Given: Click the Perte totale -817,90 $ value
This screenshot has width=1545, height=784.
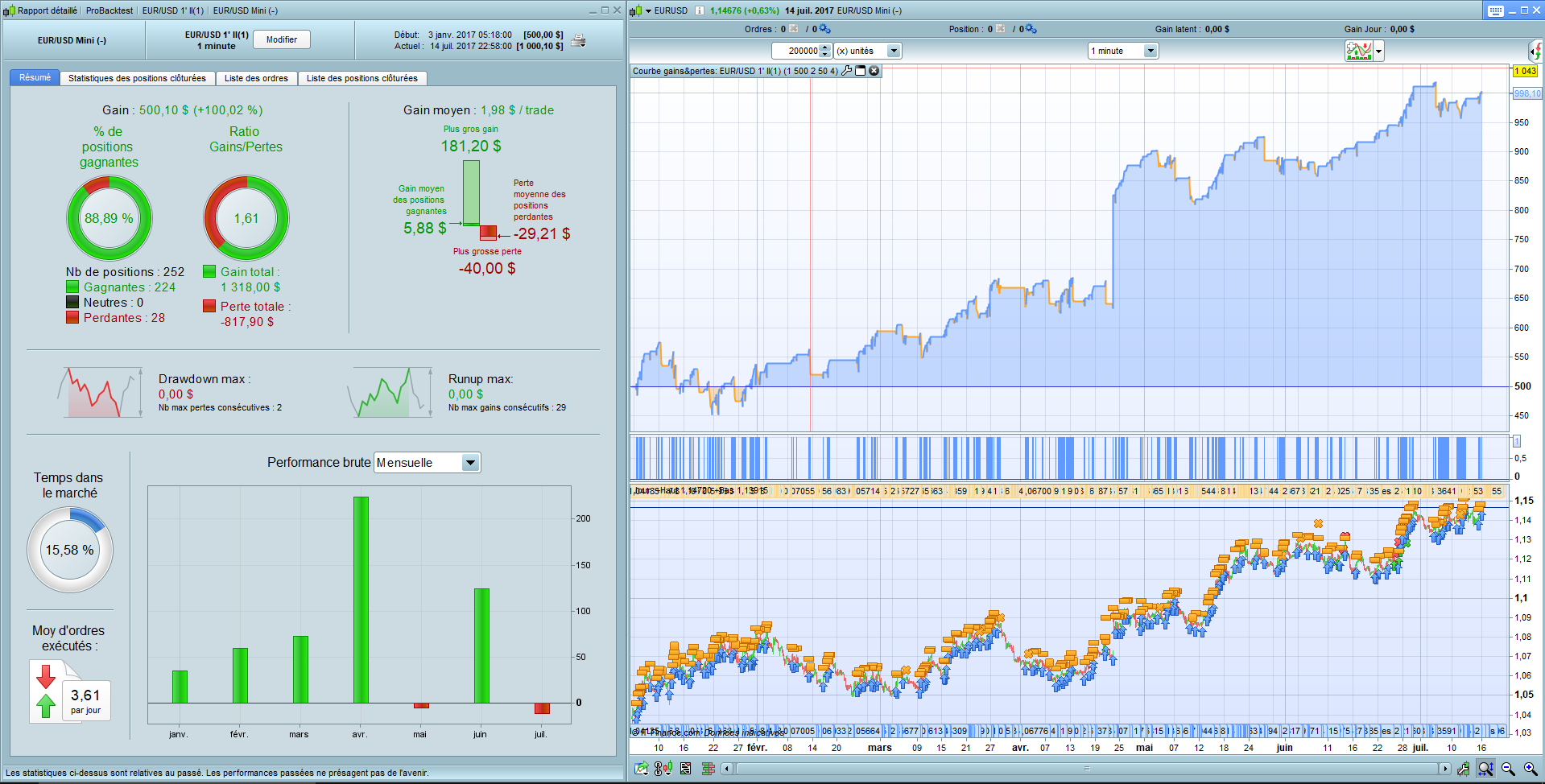Looking at the screenshot, I should 247,321.
